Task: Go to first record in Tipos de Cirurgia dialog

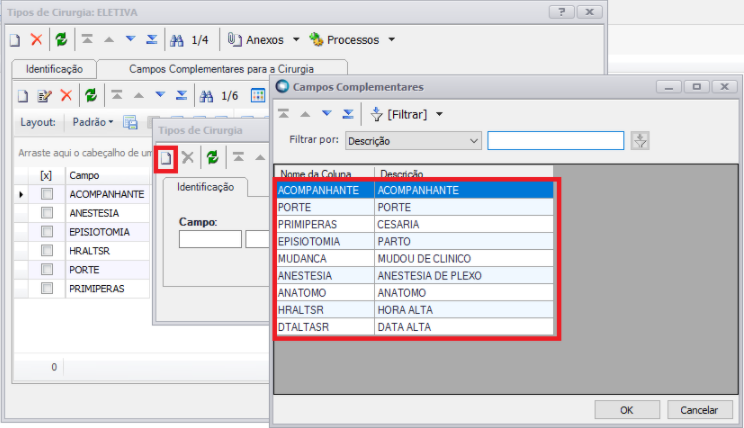Action: tap(238, 157)
